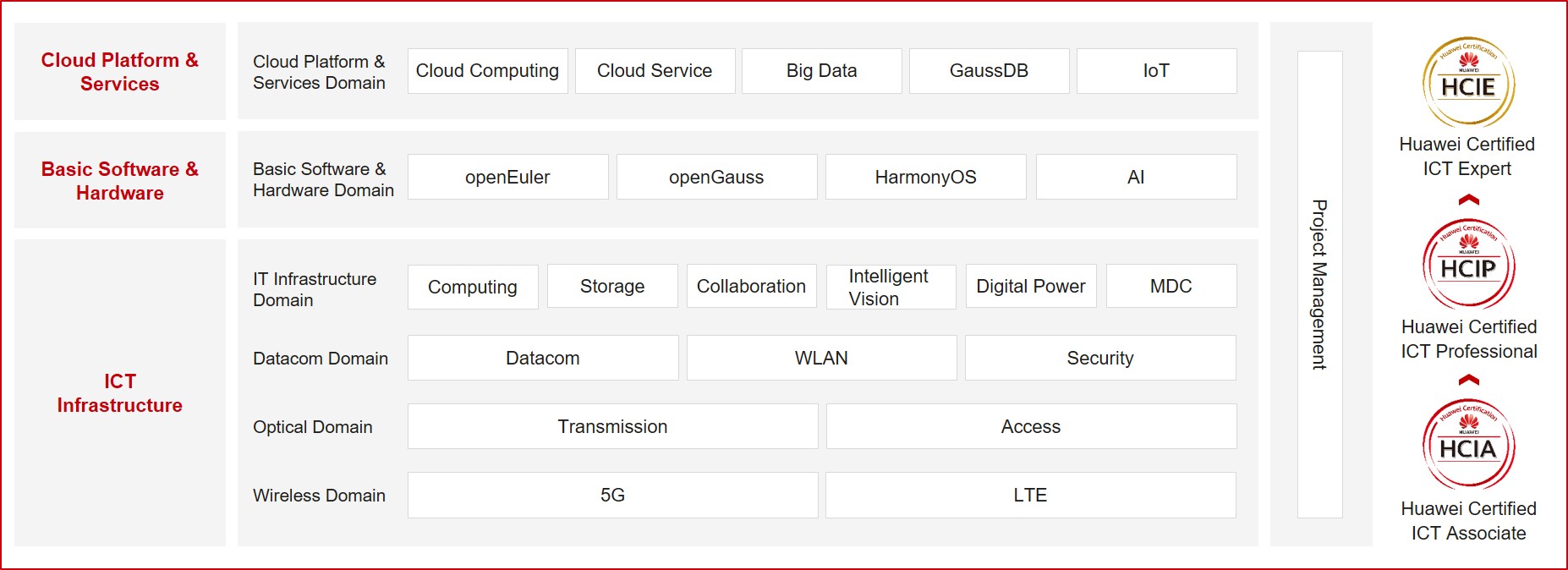Click the HCIA certification badge
Image resolution: width=1568 pixels, height=570 pixels.
click(x=1468, y=445)
